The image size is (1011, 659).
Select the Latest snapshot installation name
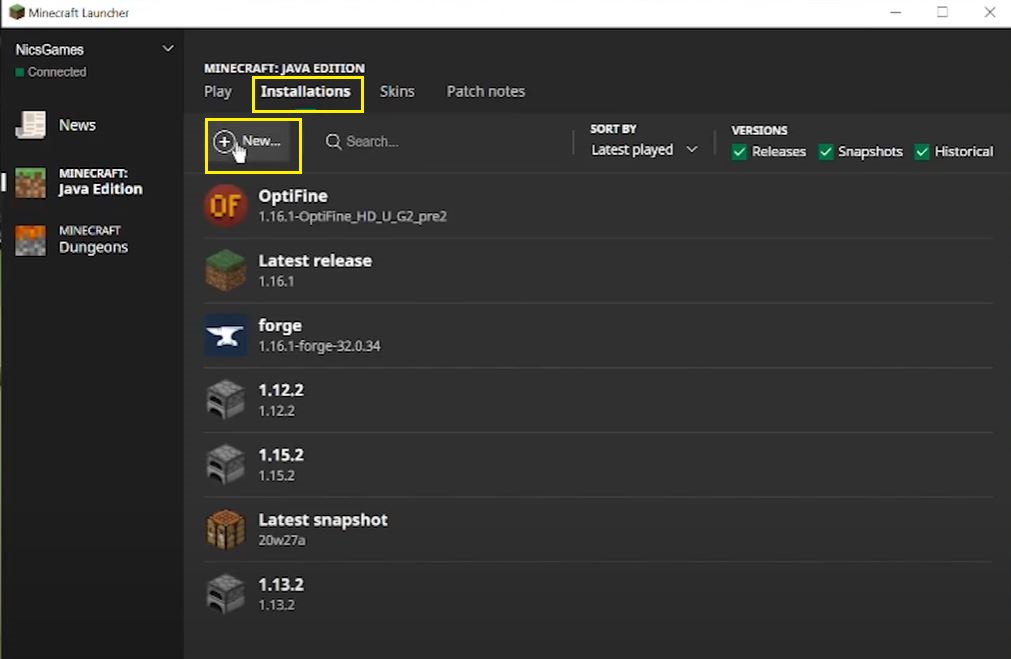(x=323, y=520)
